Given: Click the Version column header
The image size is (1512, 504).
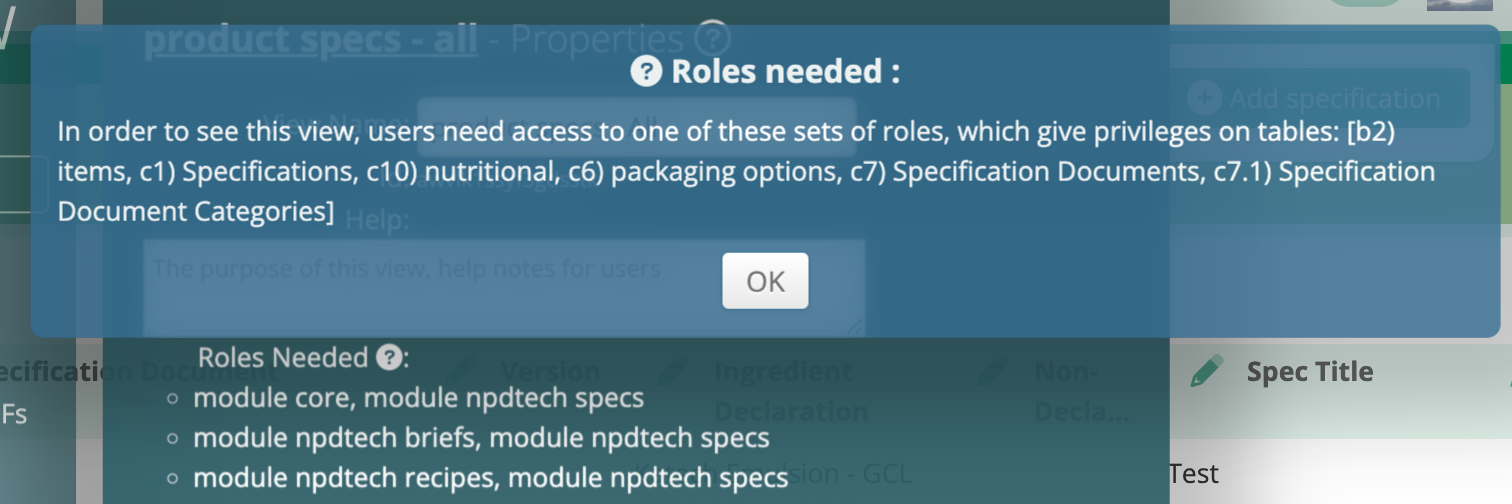Looking at the screenshot, I should (550, 371).
